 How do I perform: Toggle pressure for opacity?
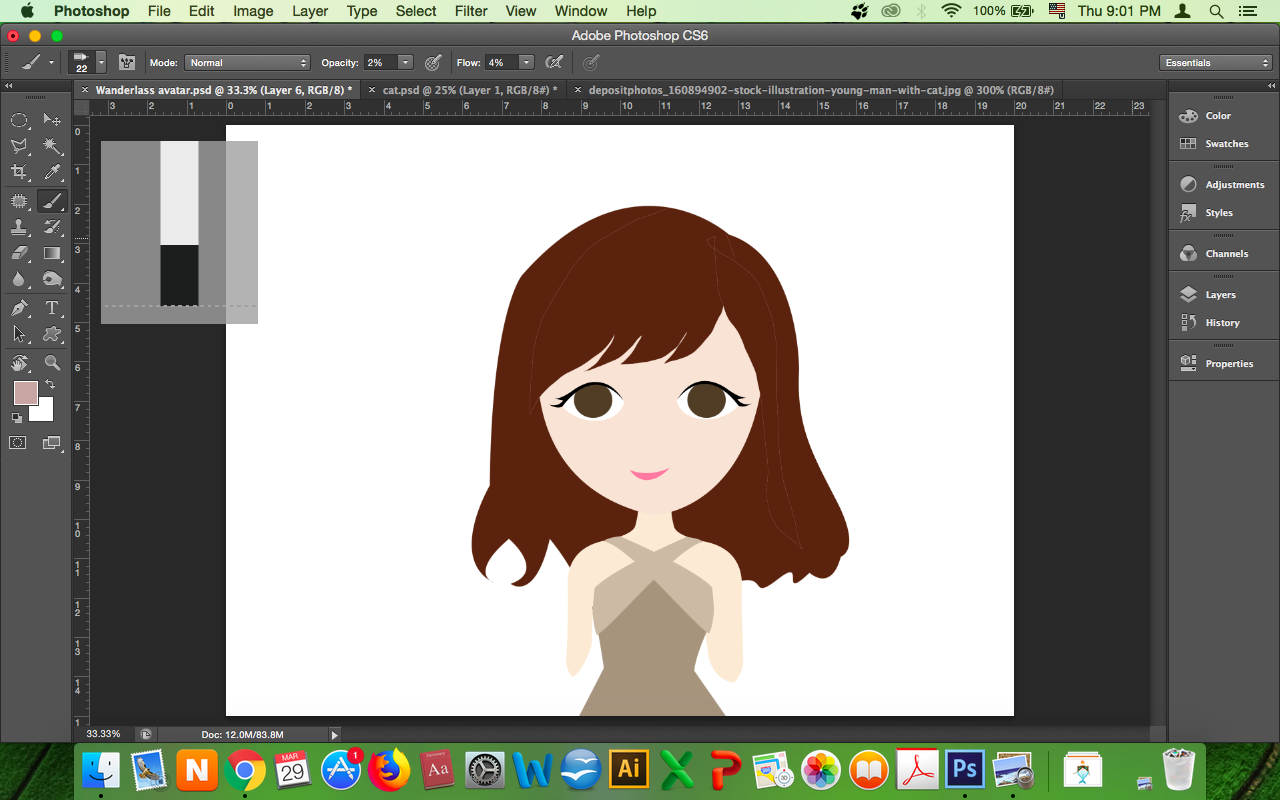point(433,62)
